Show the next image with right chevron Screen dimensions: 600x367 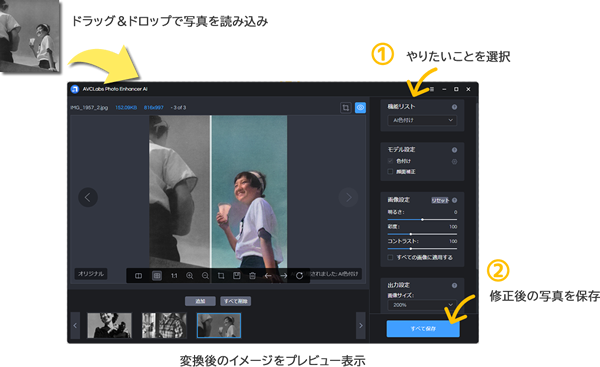[348, 197]
